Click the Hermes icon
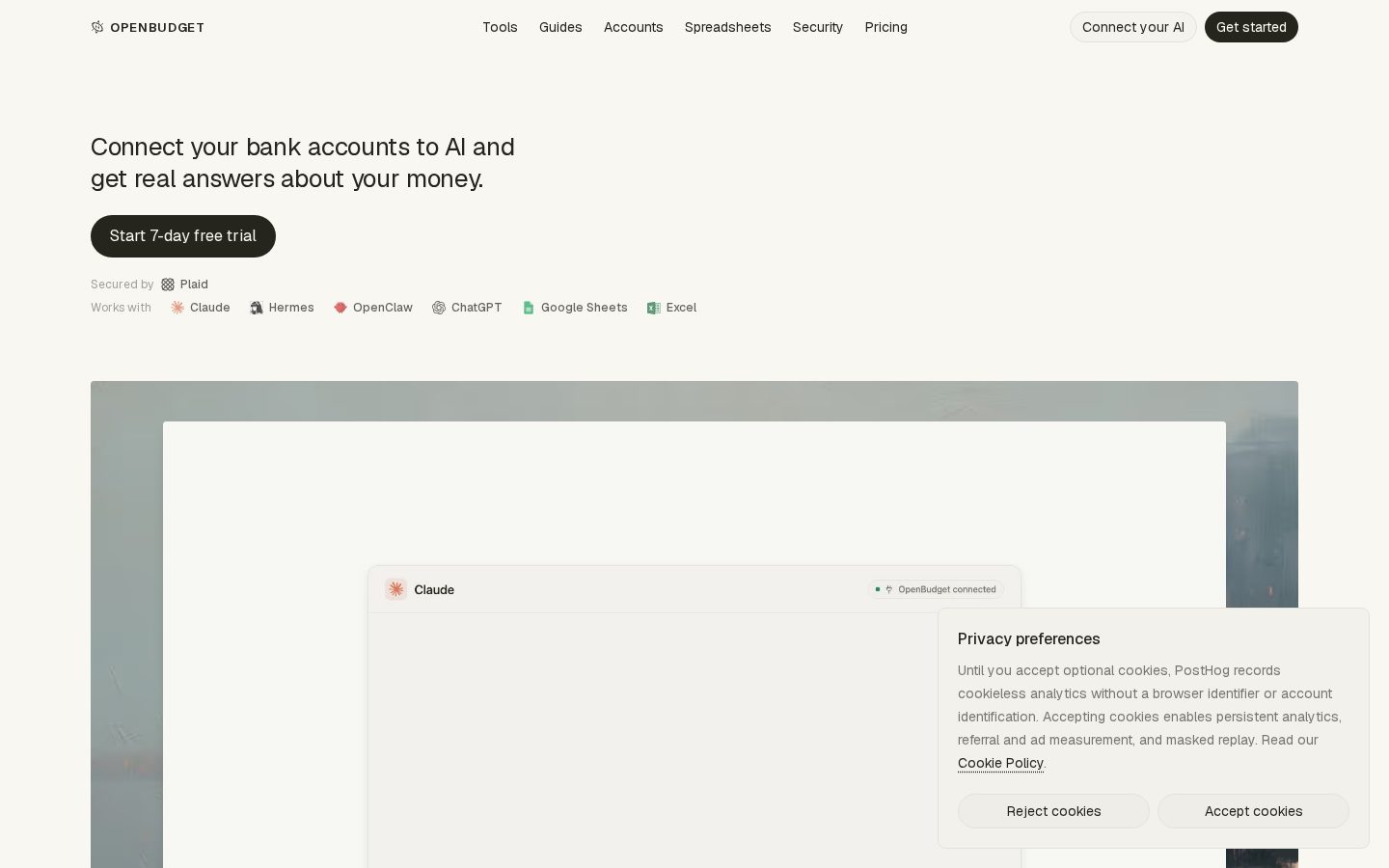This screenshot has height=868, width=1389. pos(257,308)
